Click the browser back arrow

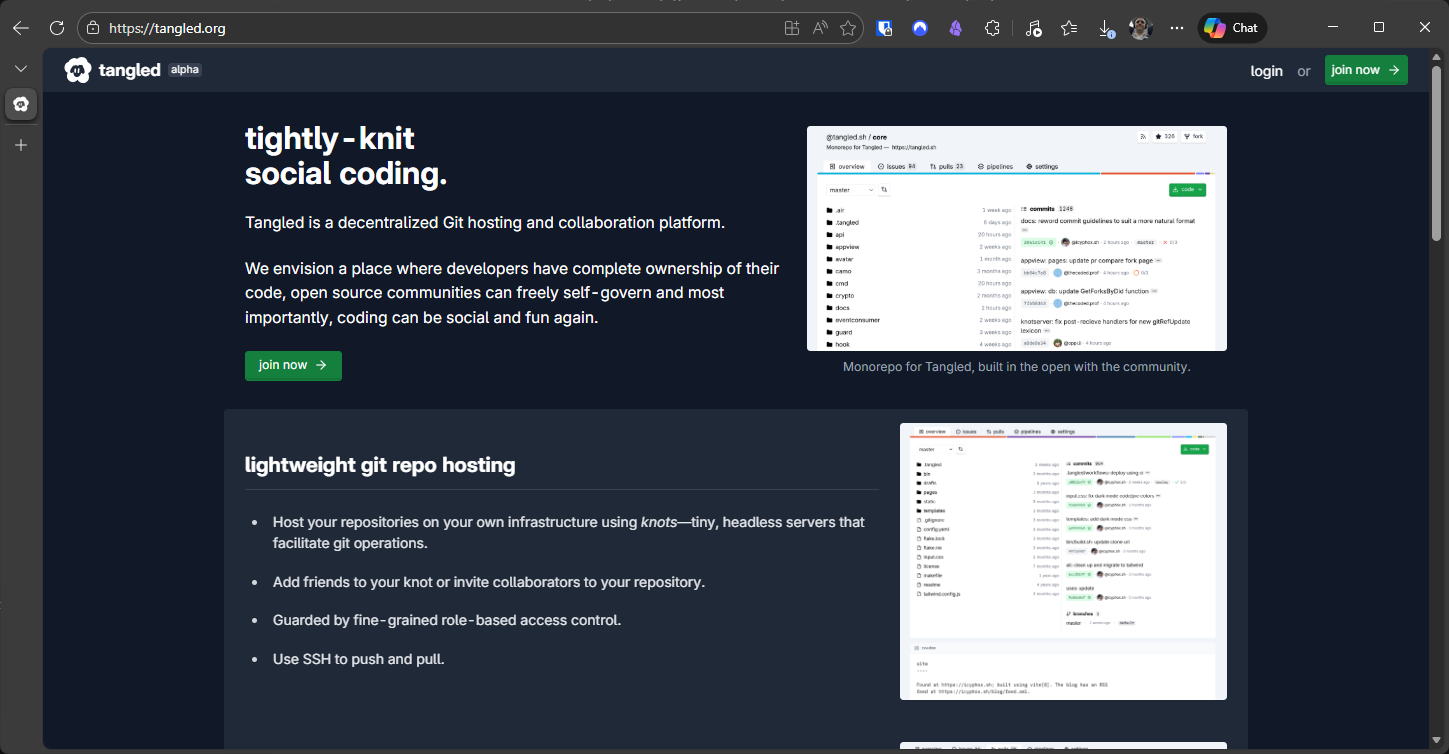click(x=20, y=28)
